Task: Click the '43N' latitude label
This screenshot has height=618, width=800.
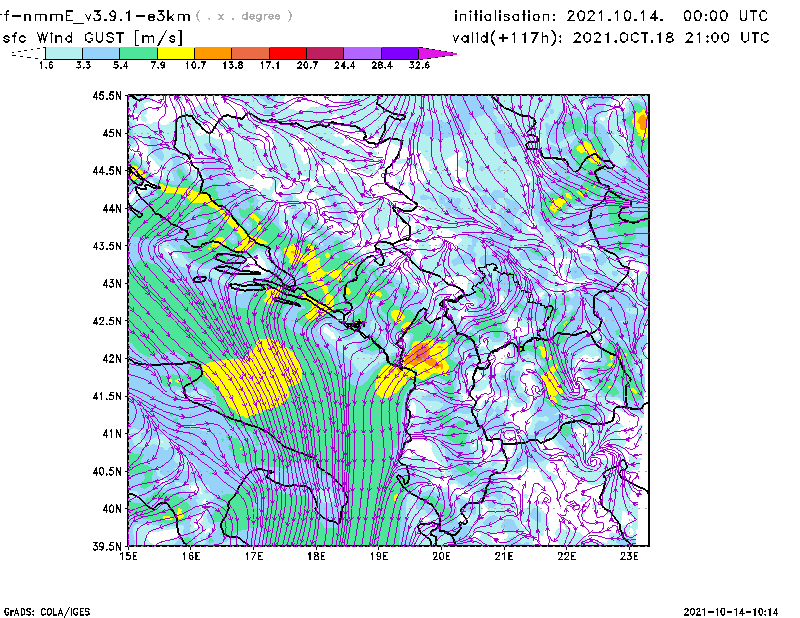Action: (112, 283)
